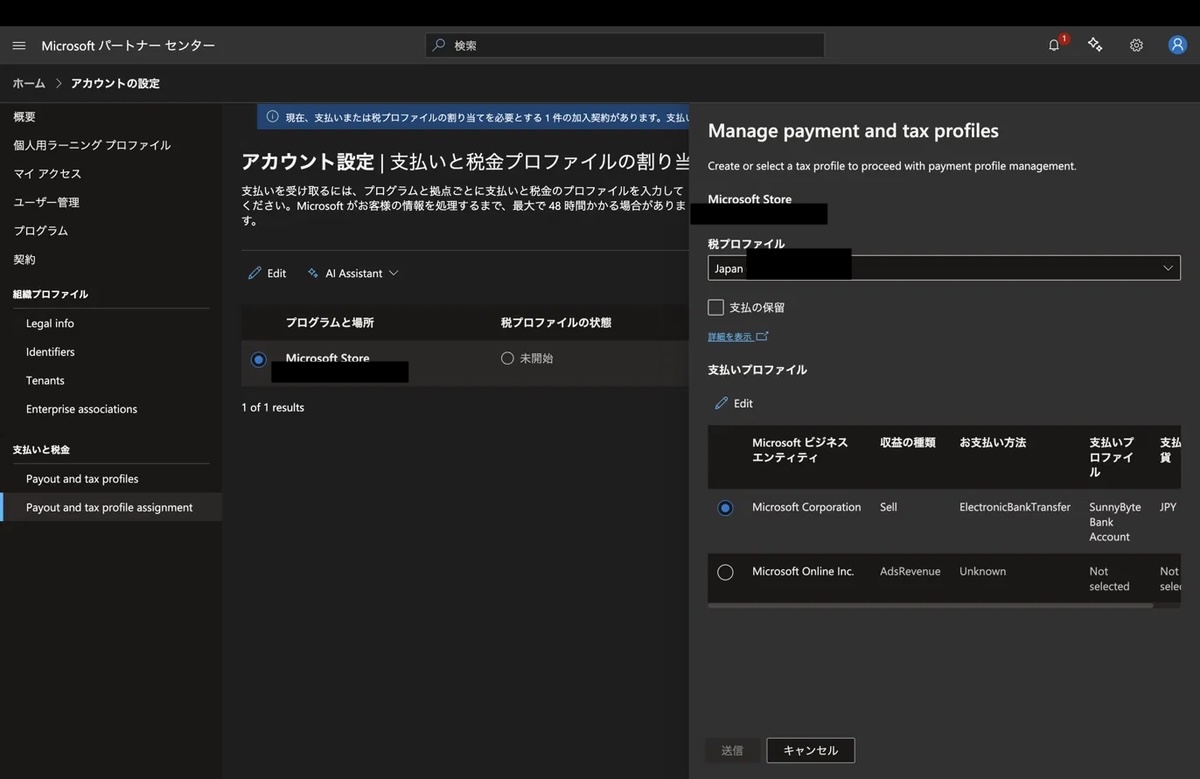
Task: Open 個人用ラーニング プロファイル in the sidebar
Action: click(92, 145)
